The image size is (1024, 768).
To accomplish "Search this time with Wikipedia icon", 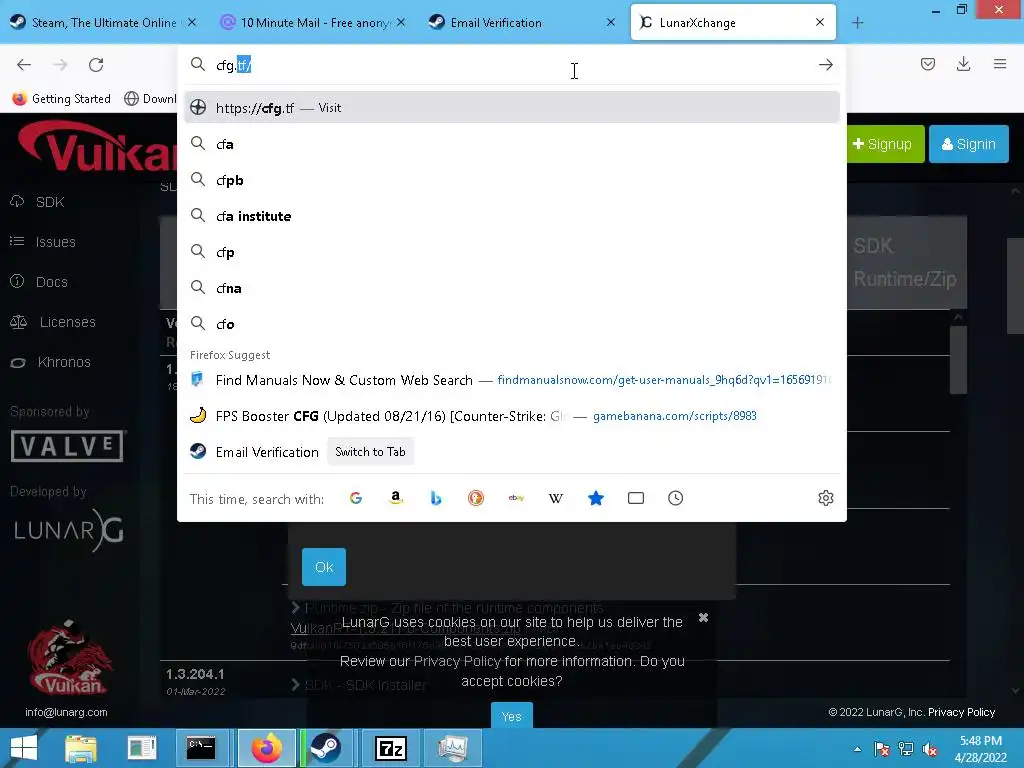I will point(556,498).
